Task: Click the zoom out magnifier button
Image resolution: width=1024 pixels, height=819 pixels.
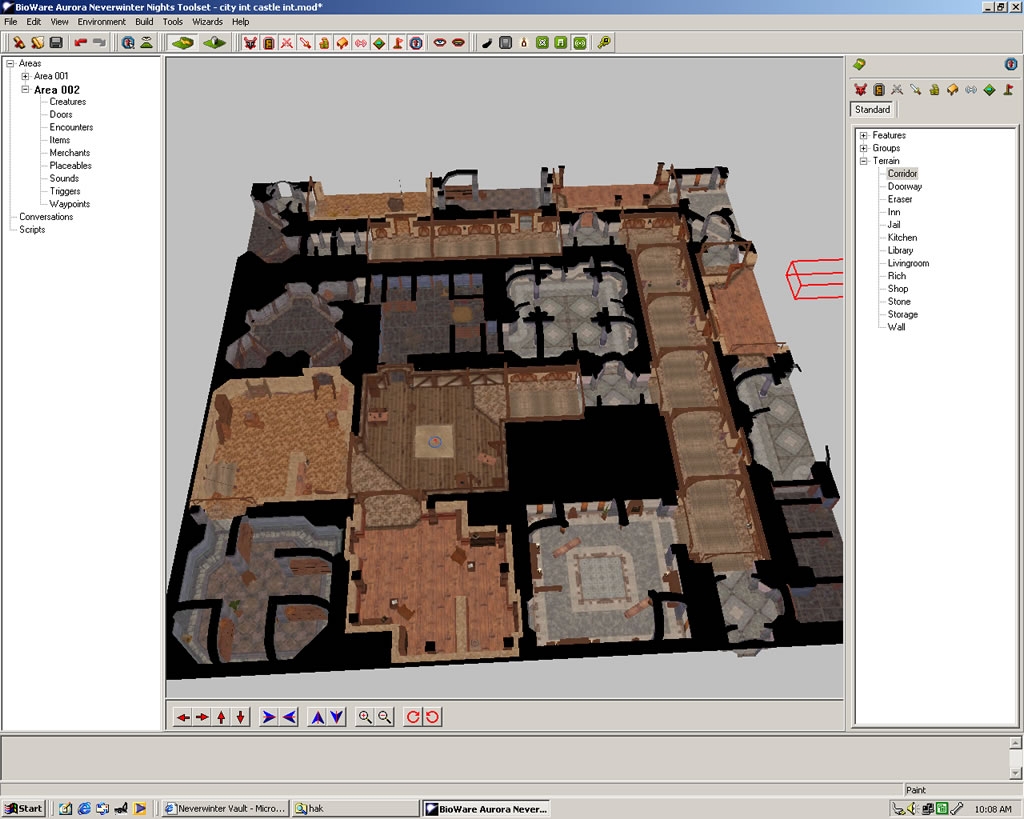Action: point(385,717)
